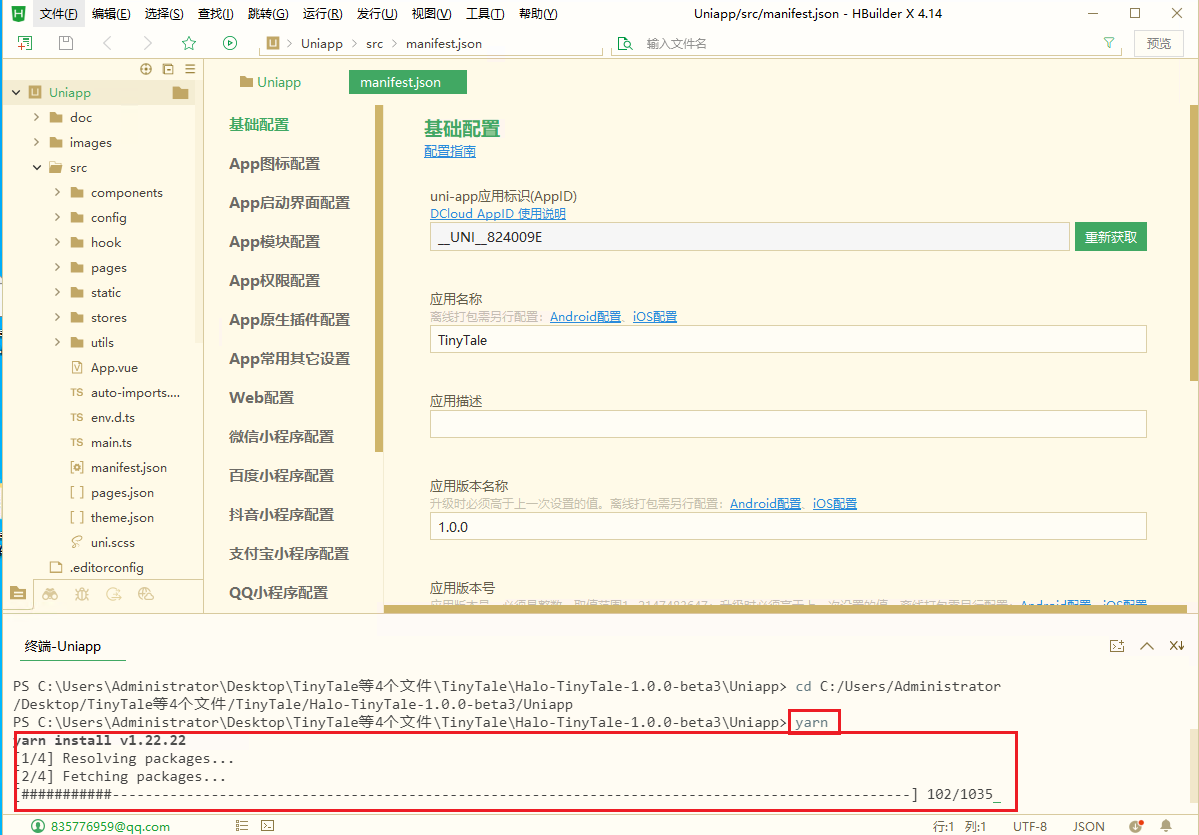
Task: Click the 预览 preview button
Action: tap(1158, 44)
